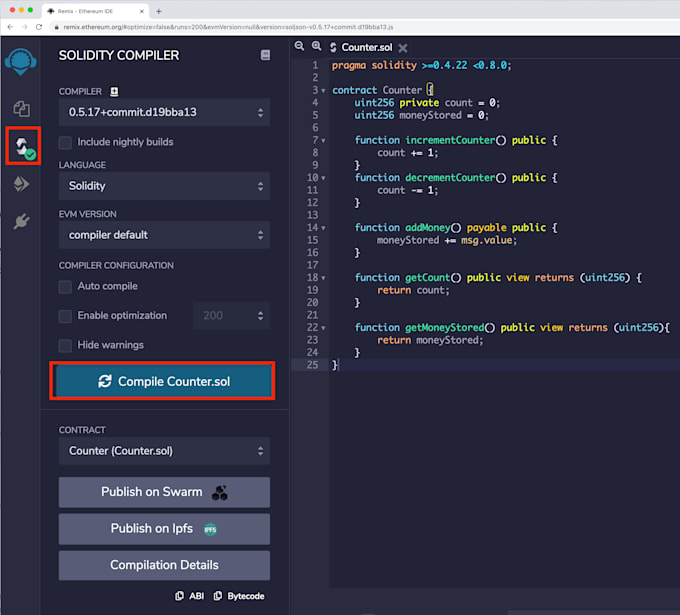The image size is (680, 615).
Task: Open the EVM Version dropdown
Action: pos(164,235)
